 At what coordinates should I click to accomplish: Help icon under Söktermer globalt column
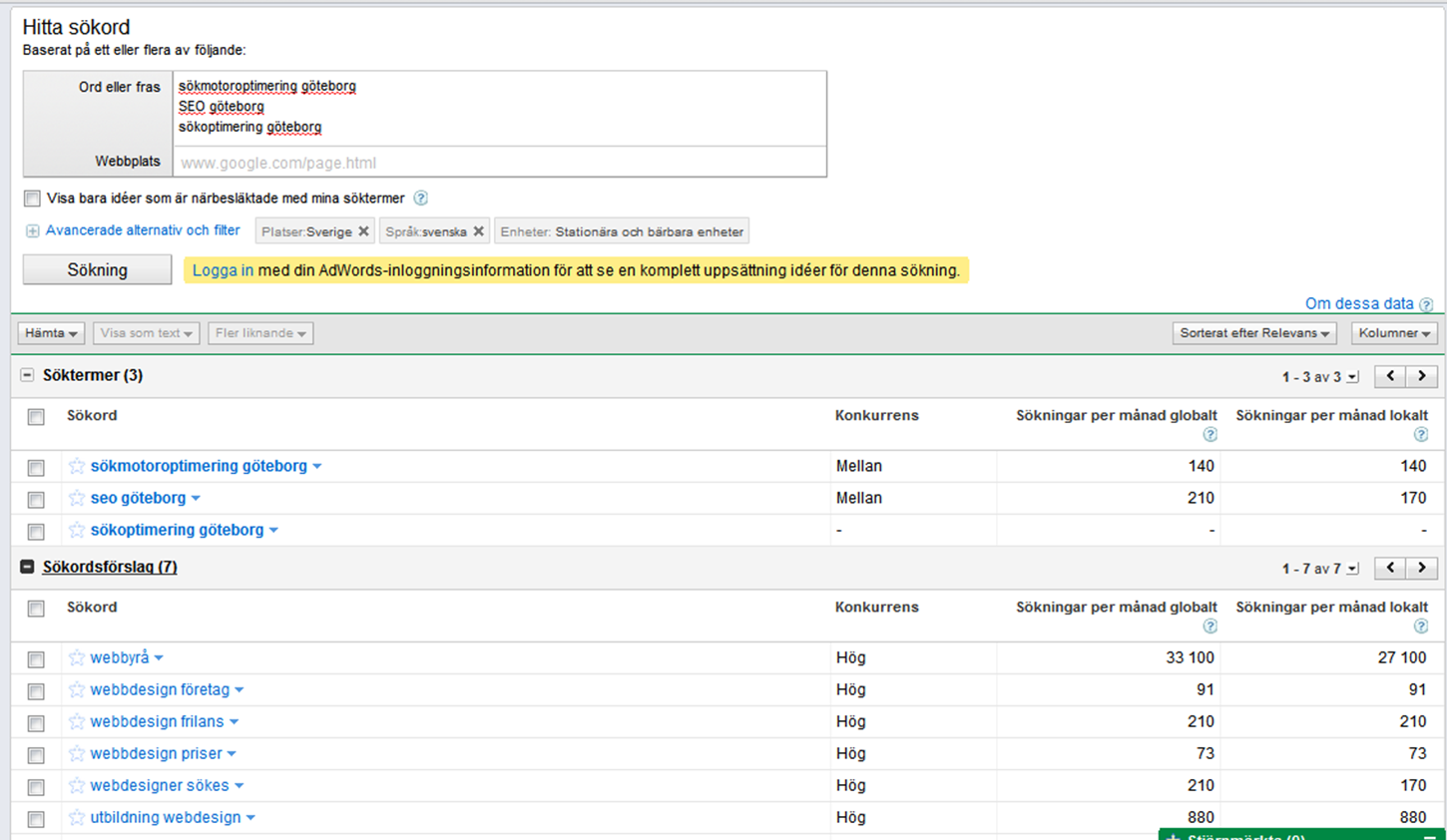point(1209,434)
